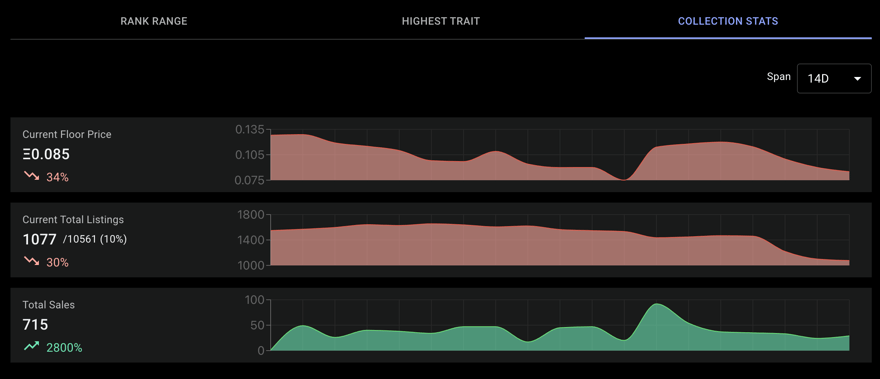The image size is (880, 379).
Task: Click the /10561 (10%) listings ratio
Action: (95, 240)
